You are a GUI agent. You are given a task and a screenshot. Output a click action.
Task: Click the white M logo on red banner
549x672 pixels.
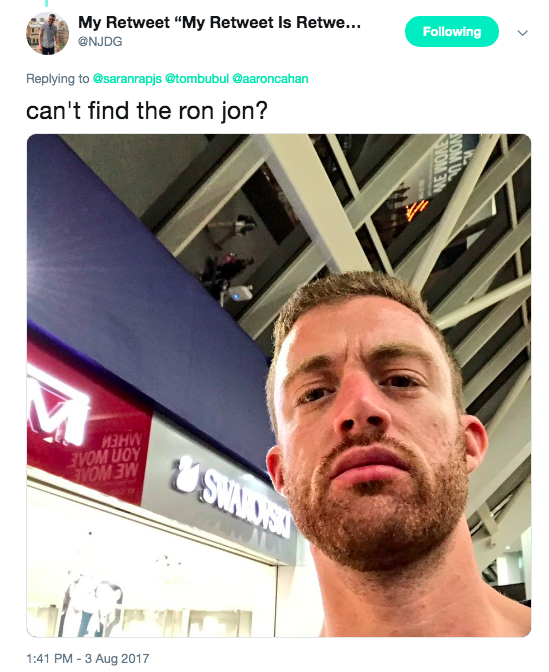pyautogui.click(x=56, y=411)
